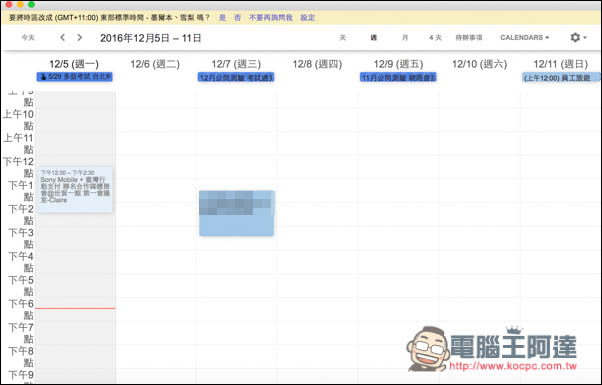Switch to month view 月

pos(405,37)
